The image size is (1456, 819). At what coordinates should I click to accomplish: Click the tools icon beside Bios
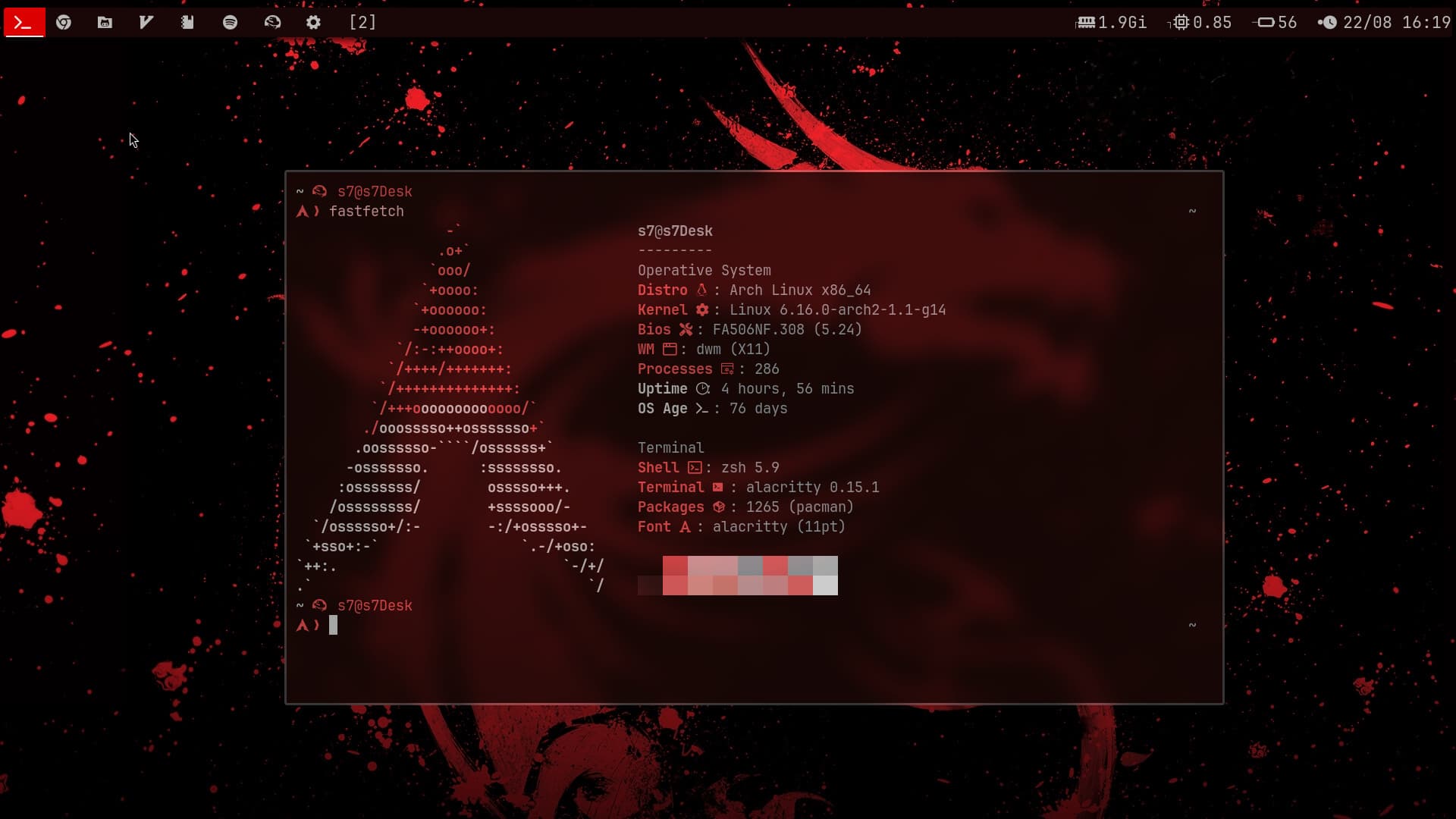[x=686, y=329]
